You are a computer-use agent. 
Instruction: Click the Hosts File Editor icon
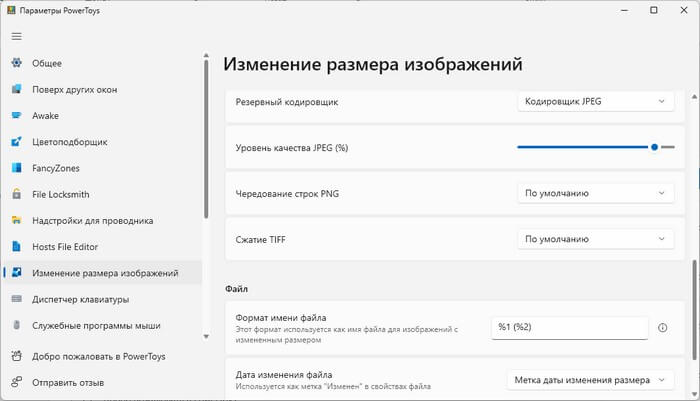click(17, 246)
